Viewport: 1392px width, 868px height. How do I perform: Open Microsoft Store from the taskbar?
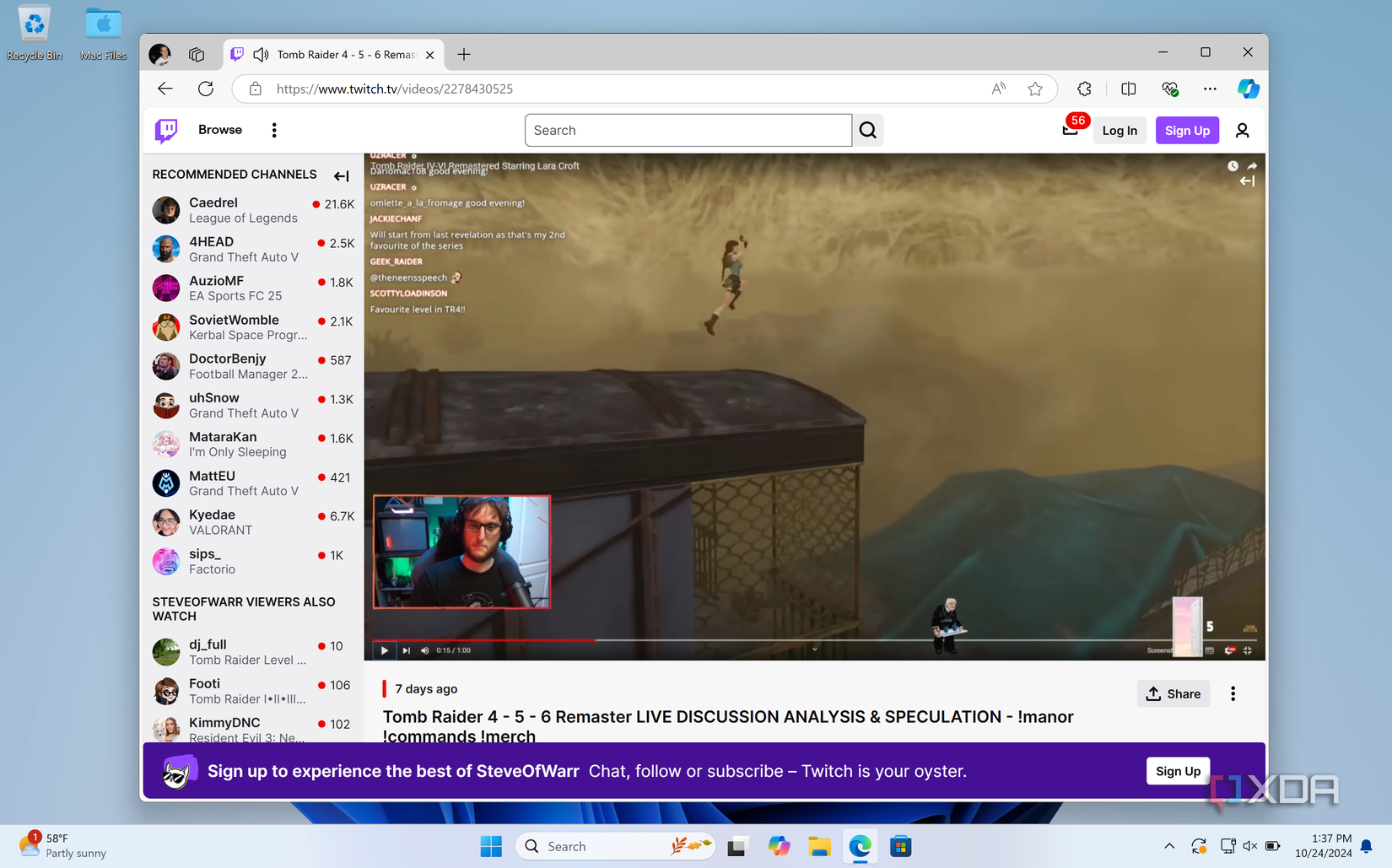click(900, 846)
